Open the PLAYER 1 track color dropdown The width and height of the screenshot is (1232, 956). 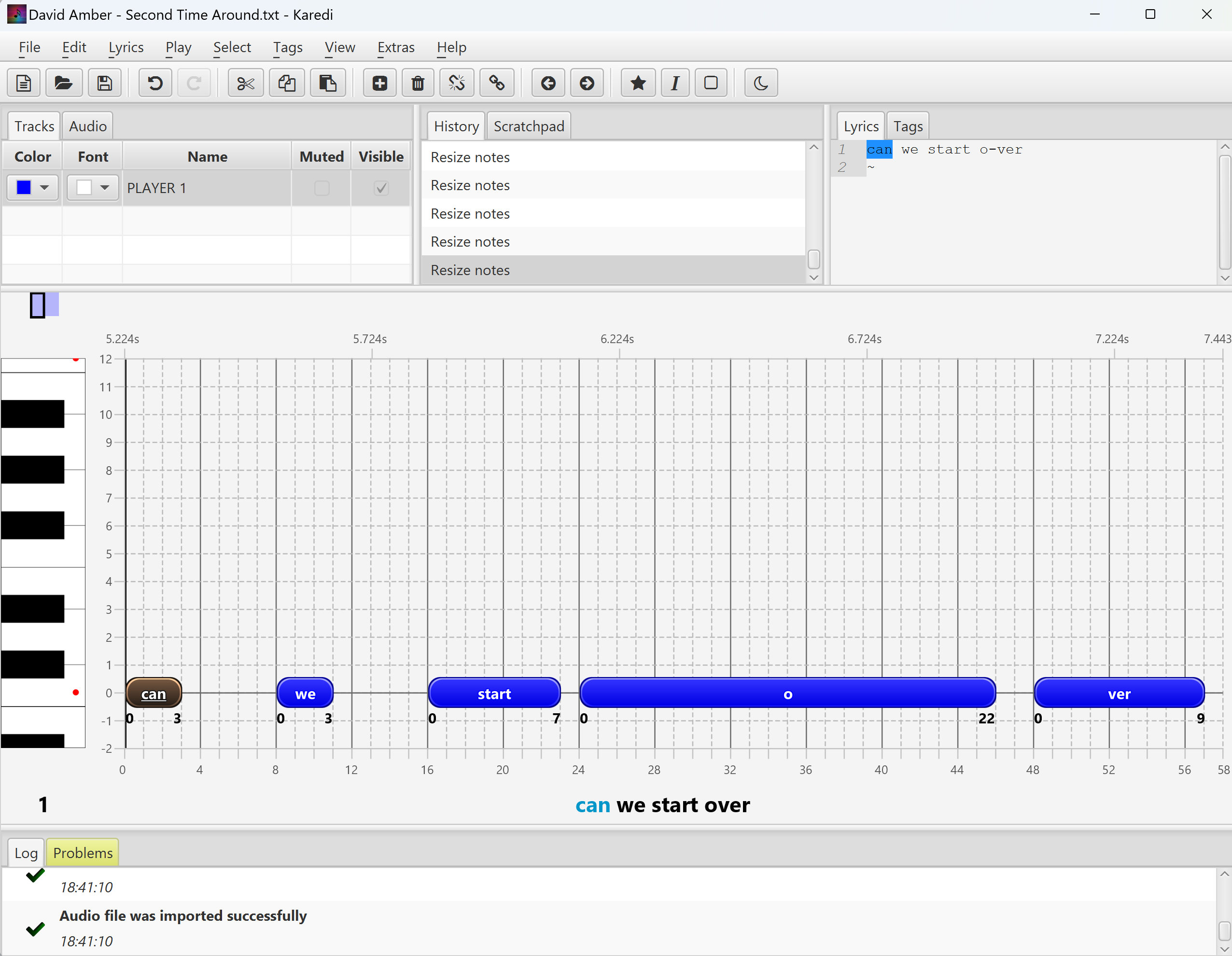(x=44, y=188)
